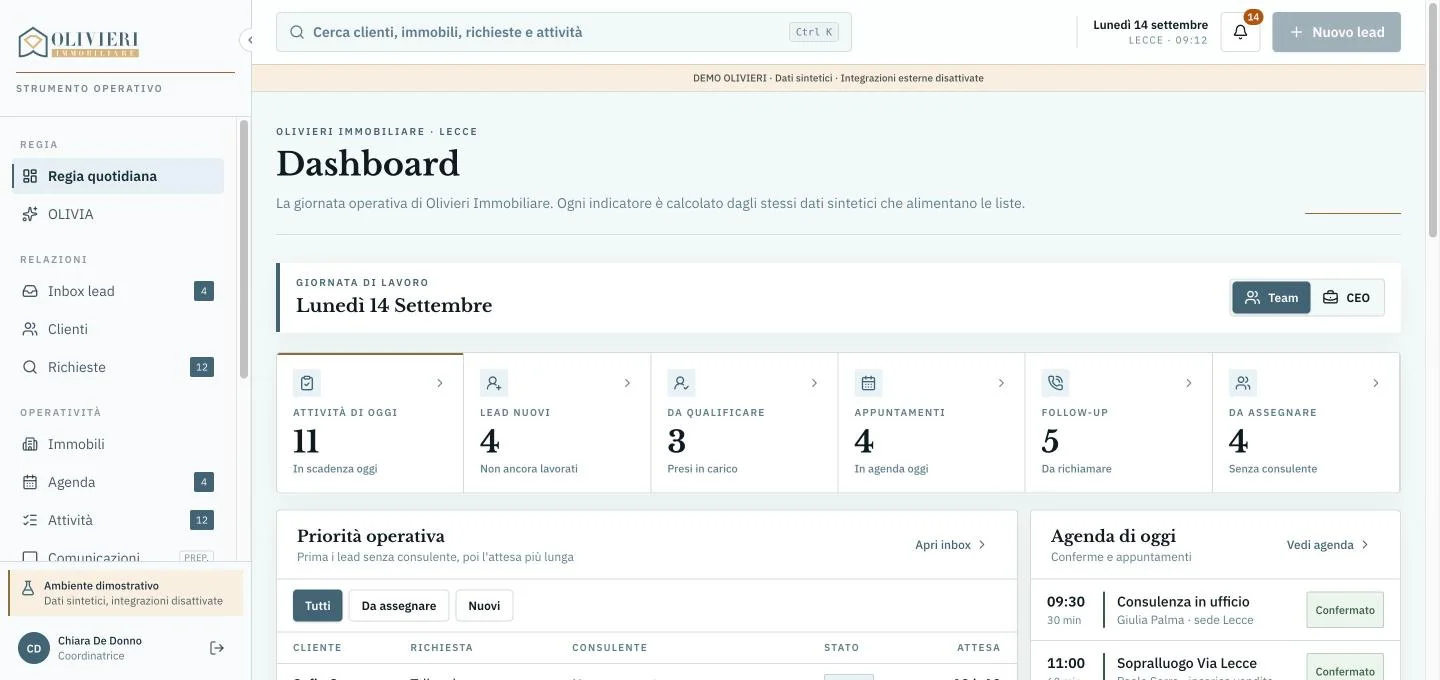Screen dimensions: 1440x680
Task: Click the Immobili building icon in sidebar
Action: (30, 444)
